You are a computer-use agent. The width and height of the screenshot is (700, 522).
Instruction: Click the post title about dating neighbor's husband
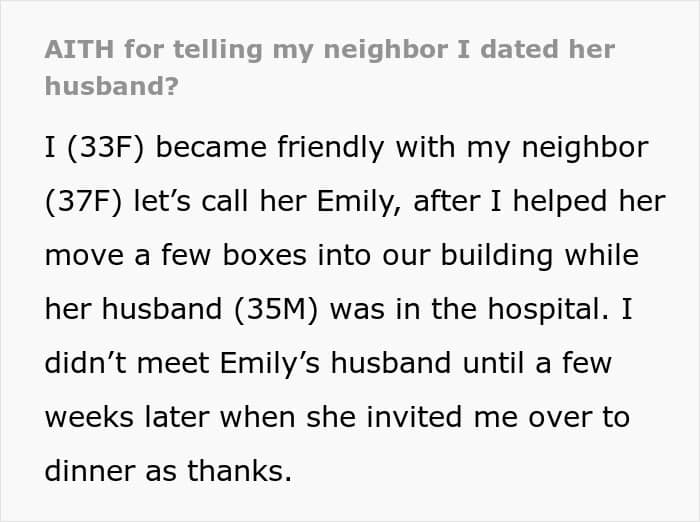(x=330, y=68)
